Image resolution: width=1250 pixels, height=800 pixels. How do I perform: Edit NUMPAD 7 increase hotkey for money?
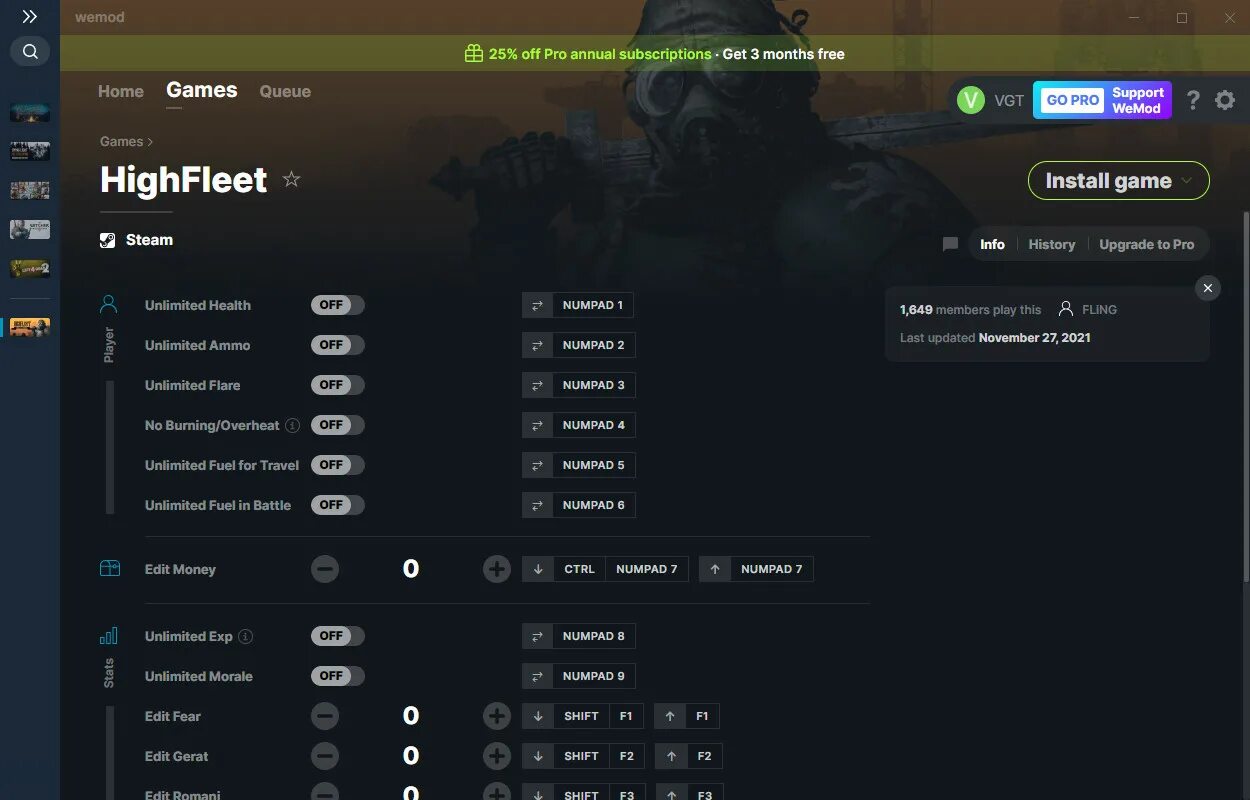tap(756, 569)
